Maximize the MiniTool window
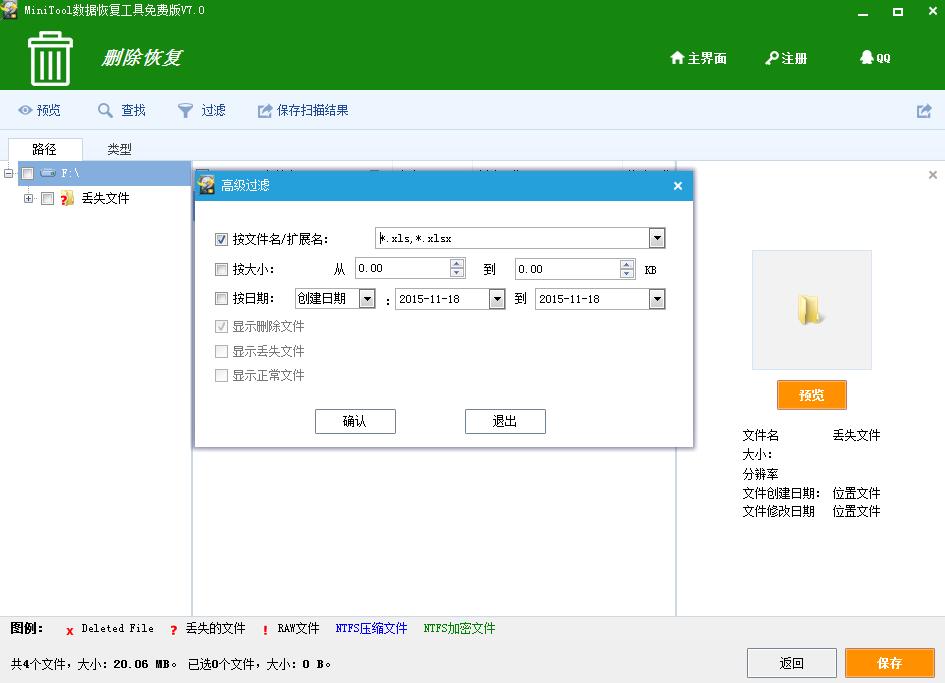The width and height of the screenshot is (945, 683). (897, 11)
